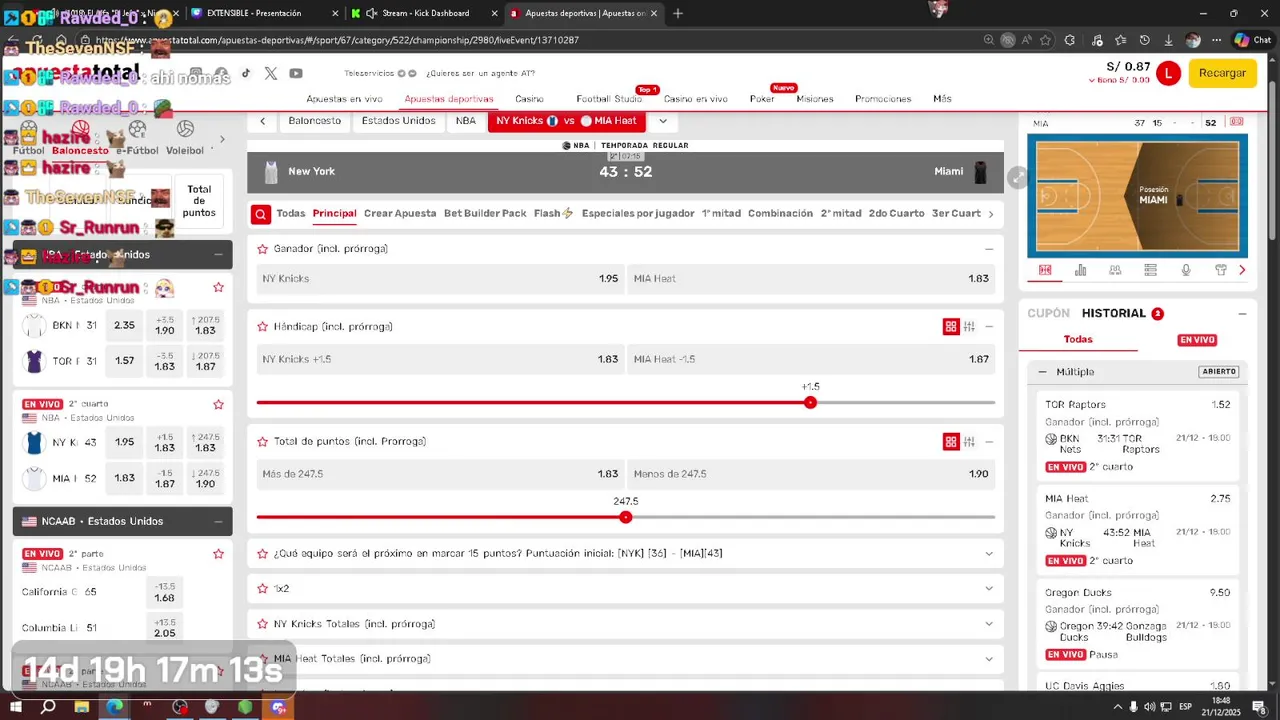The height and width of the screenshot is (720, 1280).
Task: Collapse the NCAAB Estados Unidos sidebar section
Action: tap(218, 522)
